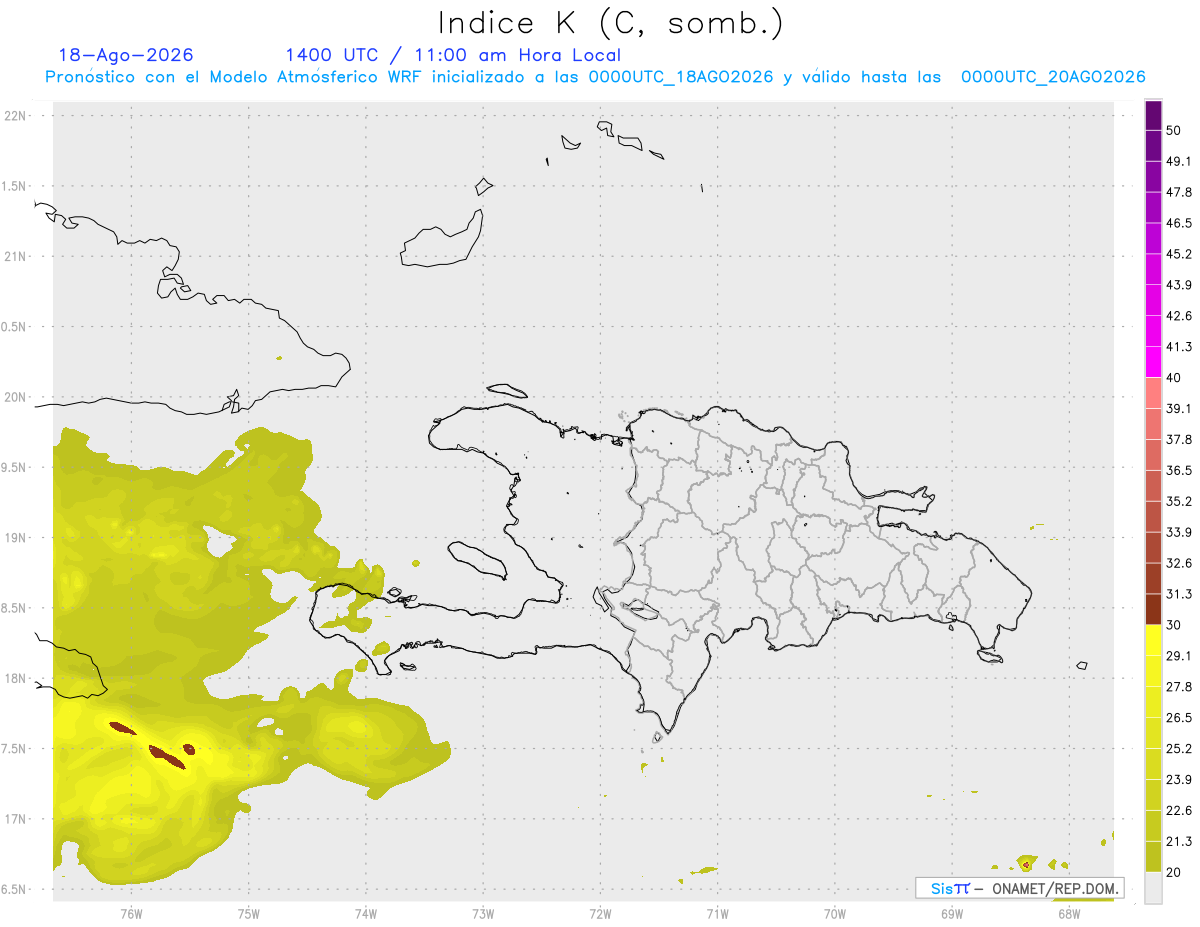Image resolution: width=1200 pixels, height=927 pixels.
Task: Click the longitude label '74W'
Action: coord(366,914)
